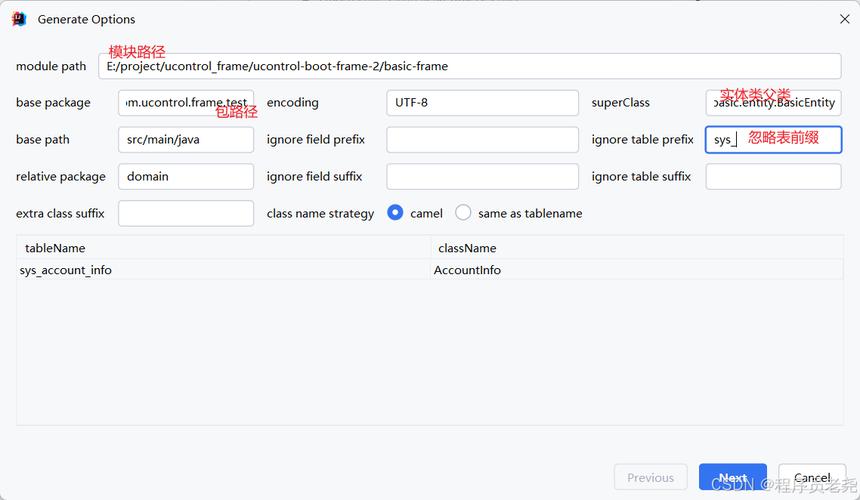Select the AccountInfo className cell
This screenshot has height=500, width=860.
(x=637, y=270)
